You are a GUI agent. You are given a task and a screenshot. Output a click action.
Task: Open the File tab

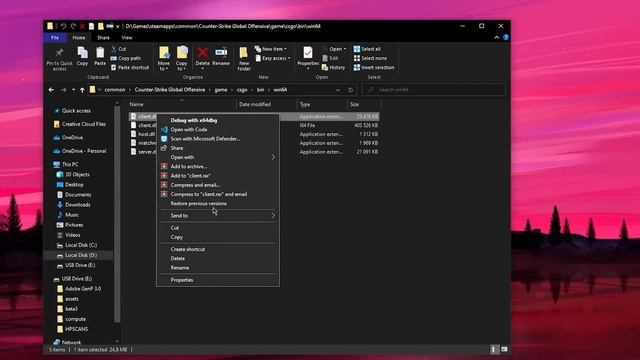pos(55,38)
